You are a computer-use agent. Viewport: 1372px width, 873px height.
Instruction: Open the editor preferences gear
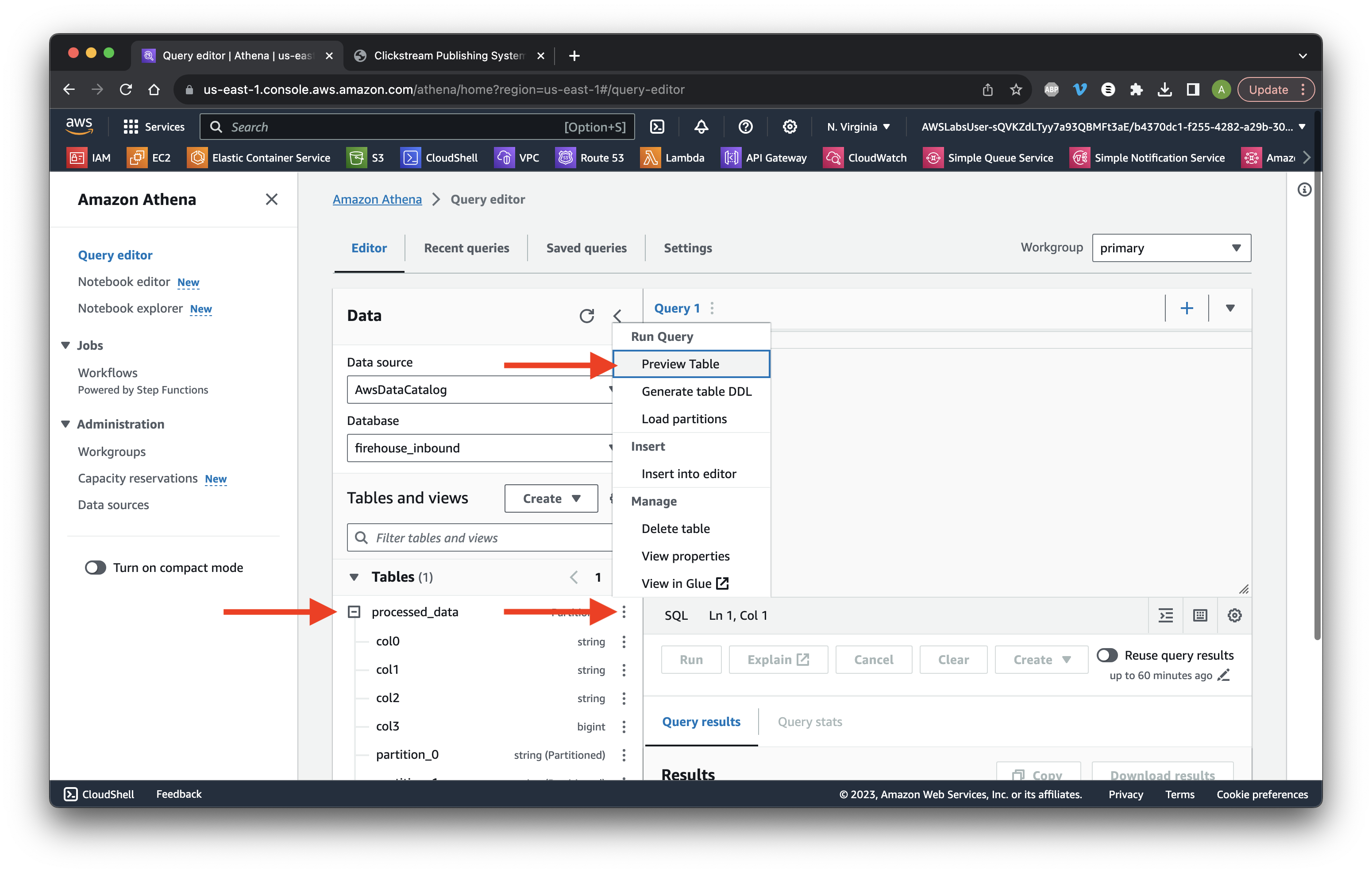(1235, 615)
